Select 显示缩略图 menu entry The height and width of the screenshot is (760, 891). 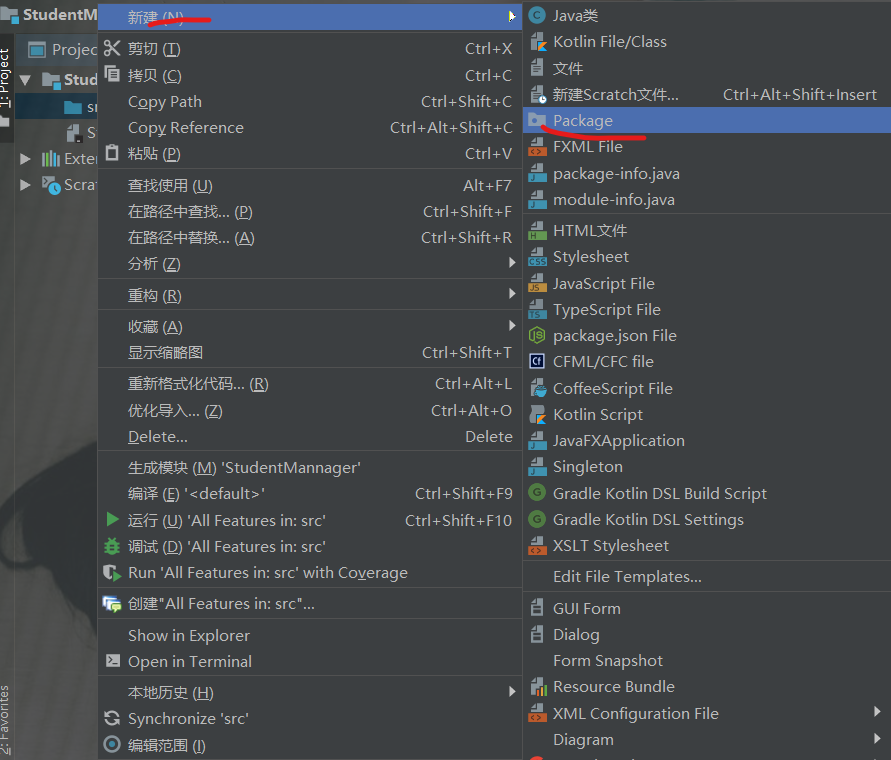point(310,352)
